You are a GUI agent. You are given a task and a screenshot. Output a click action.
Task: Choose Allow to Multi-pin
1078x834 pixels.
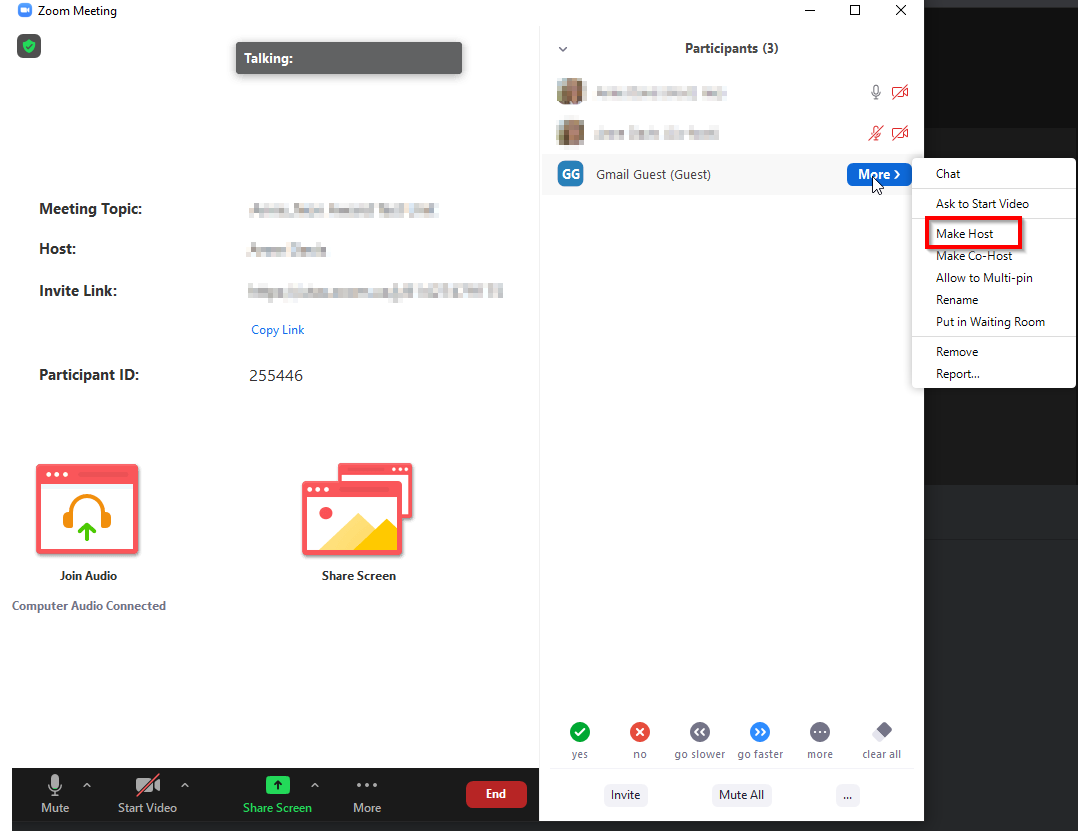click(993, 278)
